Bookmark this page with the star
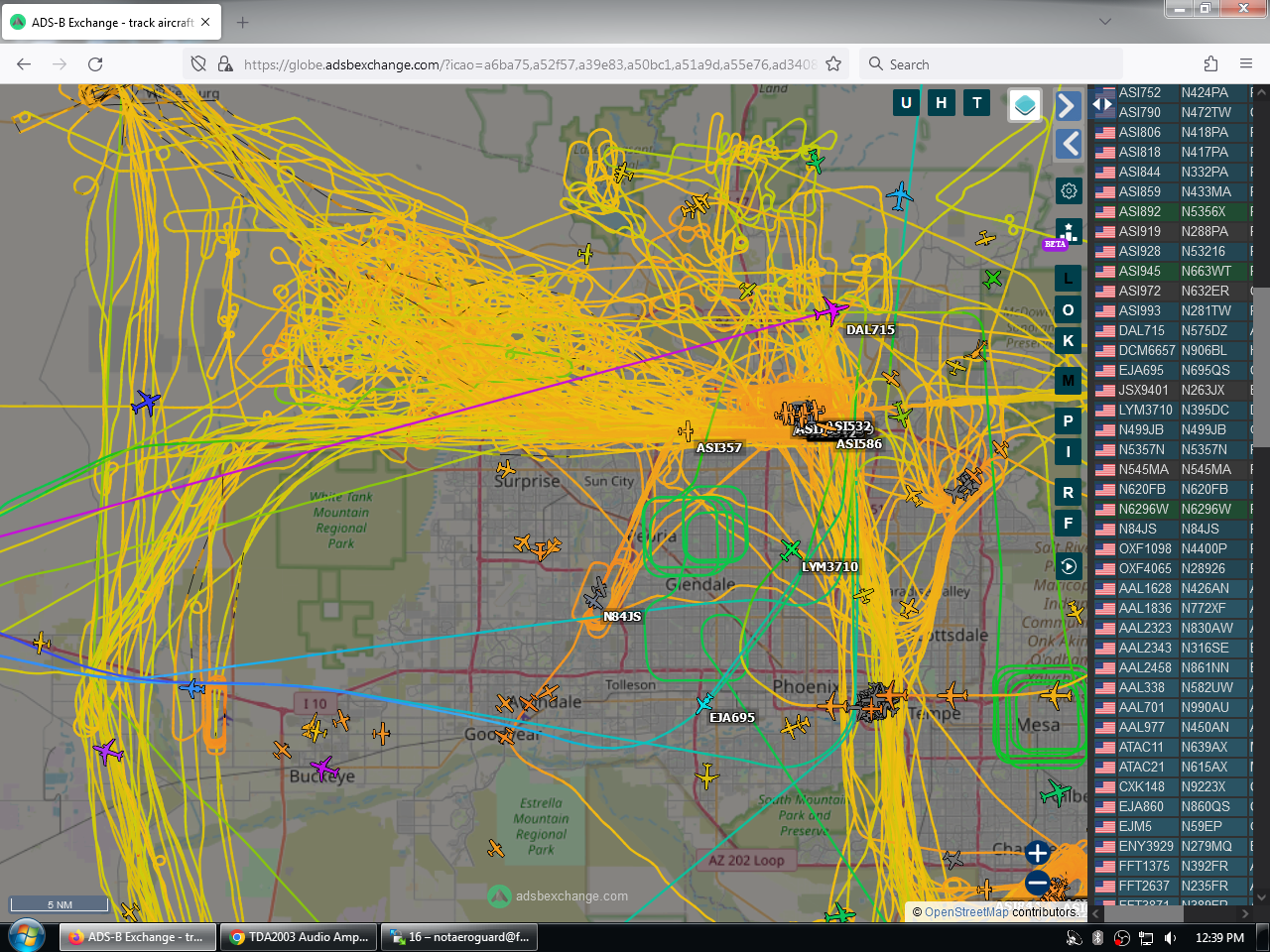 [x=833, y=64]
